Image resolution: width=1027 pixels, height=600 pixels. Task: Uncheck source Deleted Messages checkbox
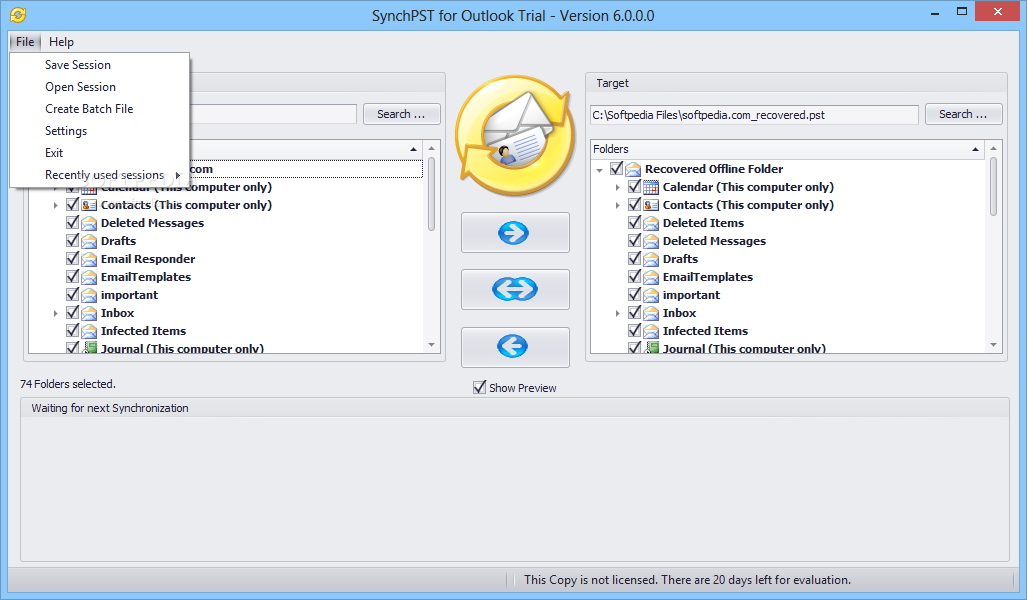point(72,223)
